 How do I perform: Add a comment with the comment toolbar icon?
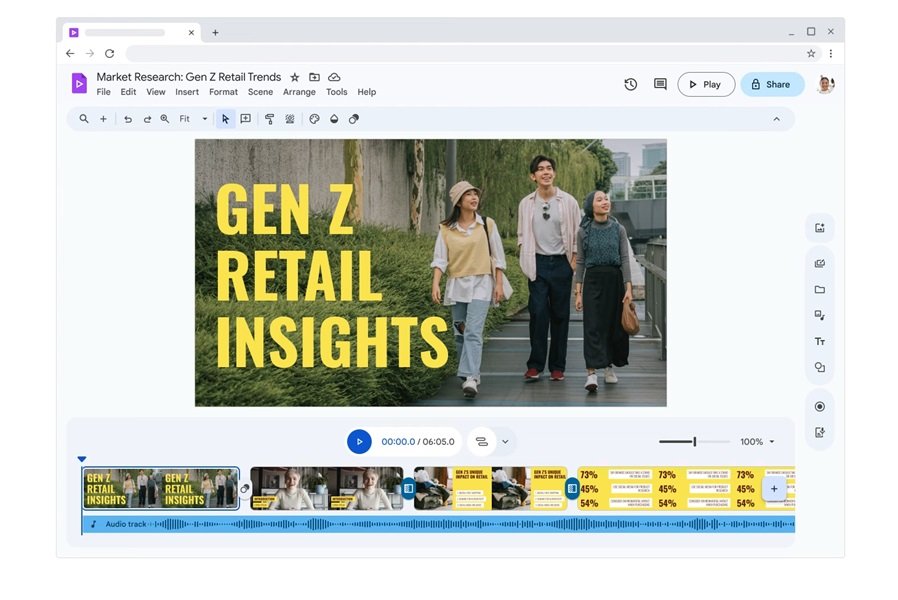245,118
